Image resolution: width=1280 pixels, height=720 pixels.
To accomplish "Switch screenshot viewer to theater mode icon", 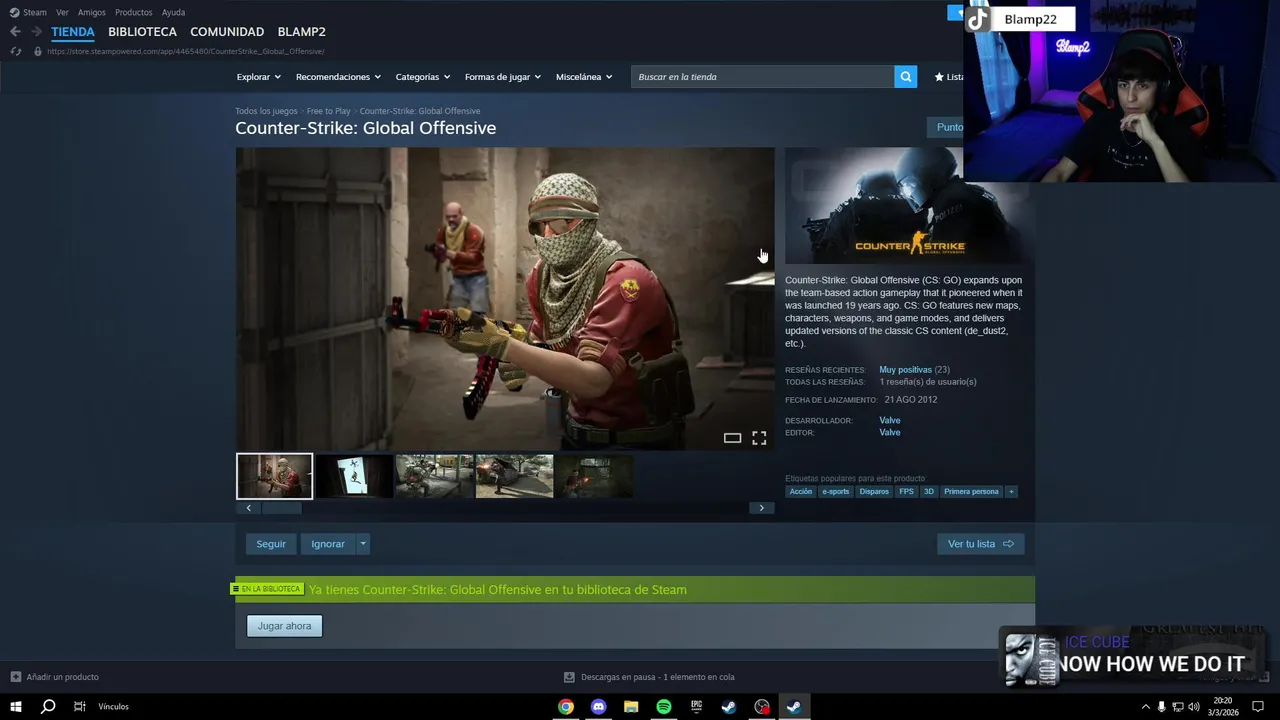I will 732,438.
